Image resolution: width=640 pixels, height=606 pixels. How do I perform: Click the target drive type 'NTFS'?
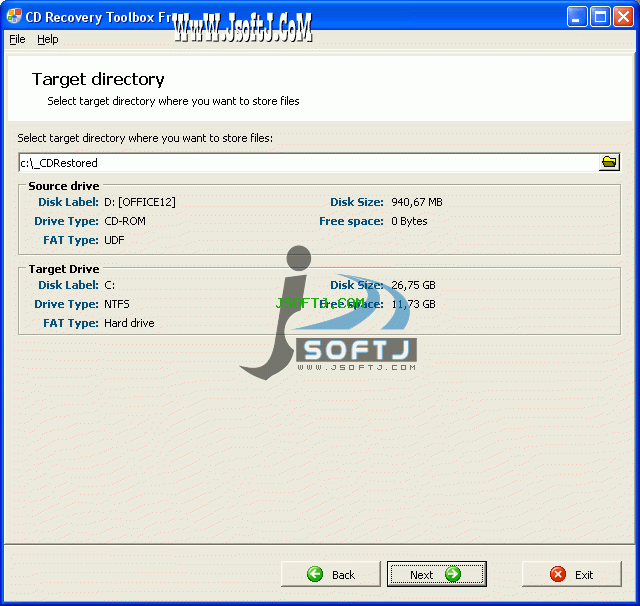tap(117, 304)
